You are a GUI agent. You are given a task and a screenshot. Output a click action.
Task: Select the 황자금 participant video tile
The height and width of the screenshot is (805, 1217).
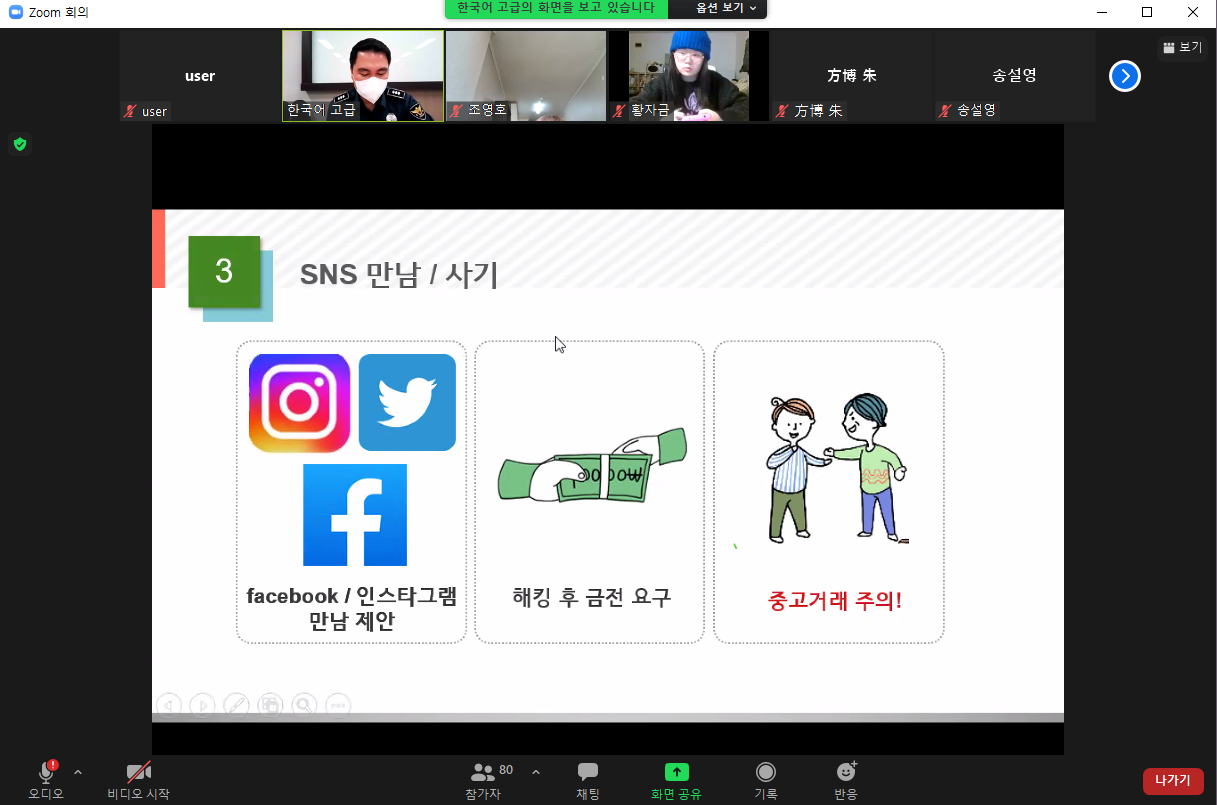tap(689, 76)
